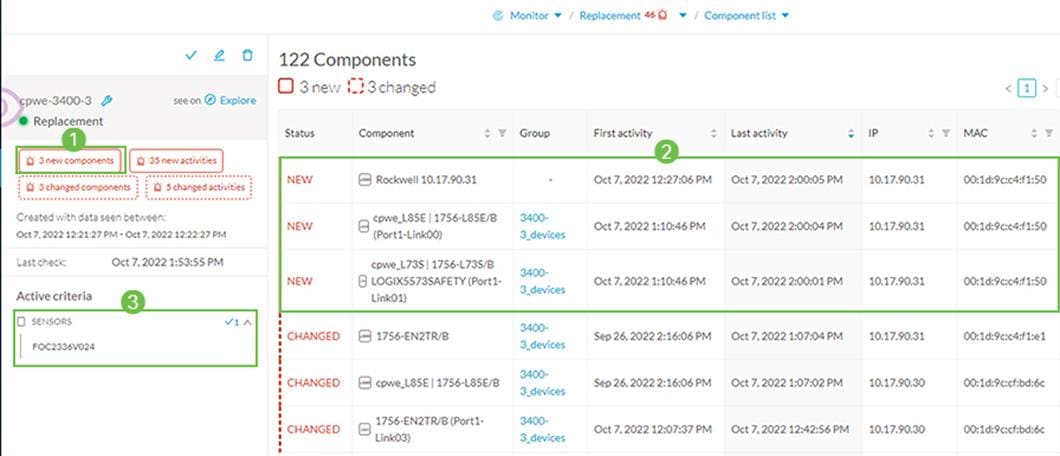Show the 3 new components
The height and width of the screenshot is (456, 1060).
pos(71,161)
